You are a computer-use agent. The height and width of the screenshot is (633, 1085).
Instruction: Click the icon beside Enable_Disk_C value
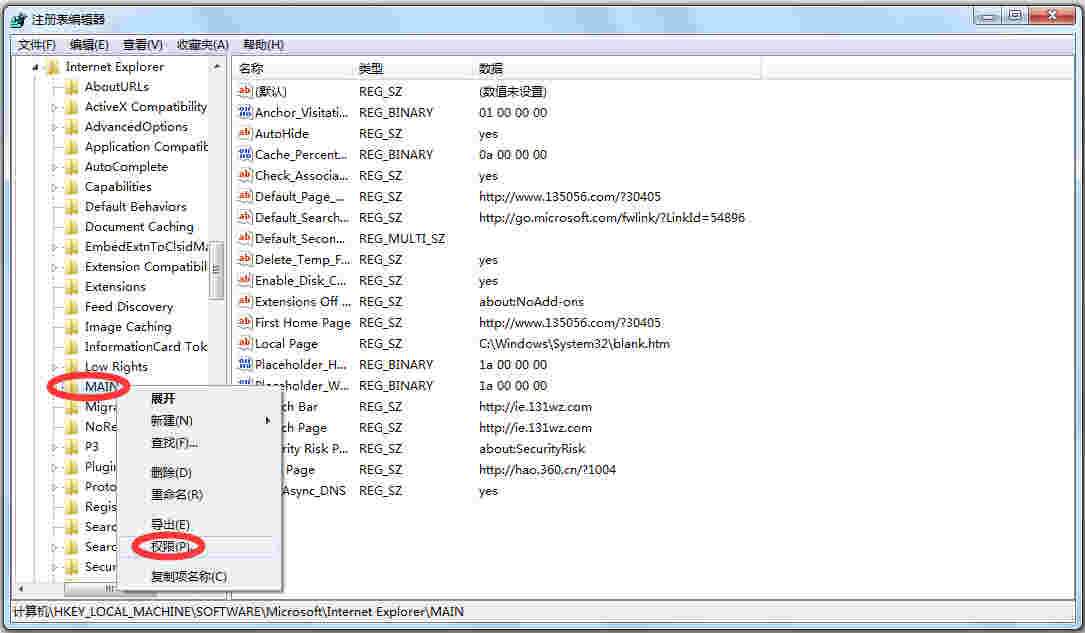click(244, 280)
